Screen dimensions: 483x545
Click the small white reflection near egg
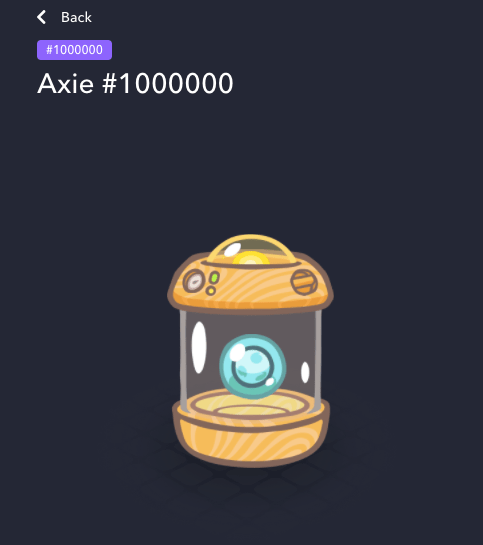[x=305, y=372]
